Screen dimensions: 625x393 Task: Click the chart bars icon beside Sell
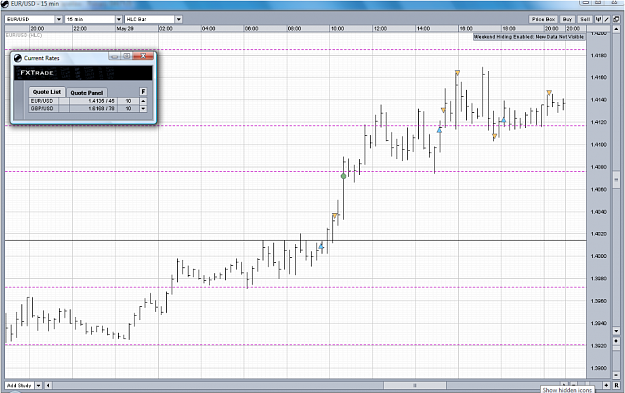pos(598,19)
